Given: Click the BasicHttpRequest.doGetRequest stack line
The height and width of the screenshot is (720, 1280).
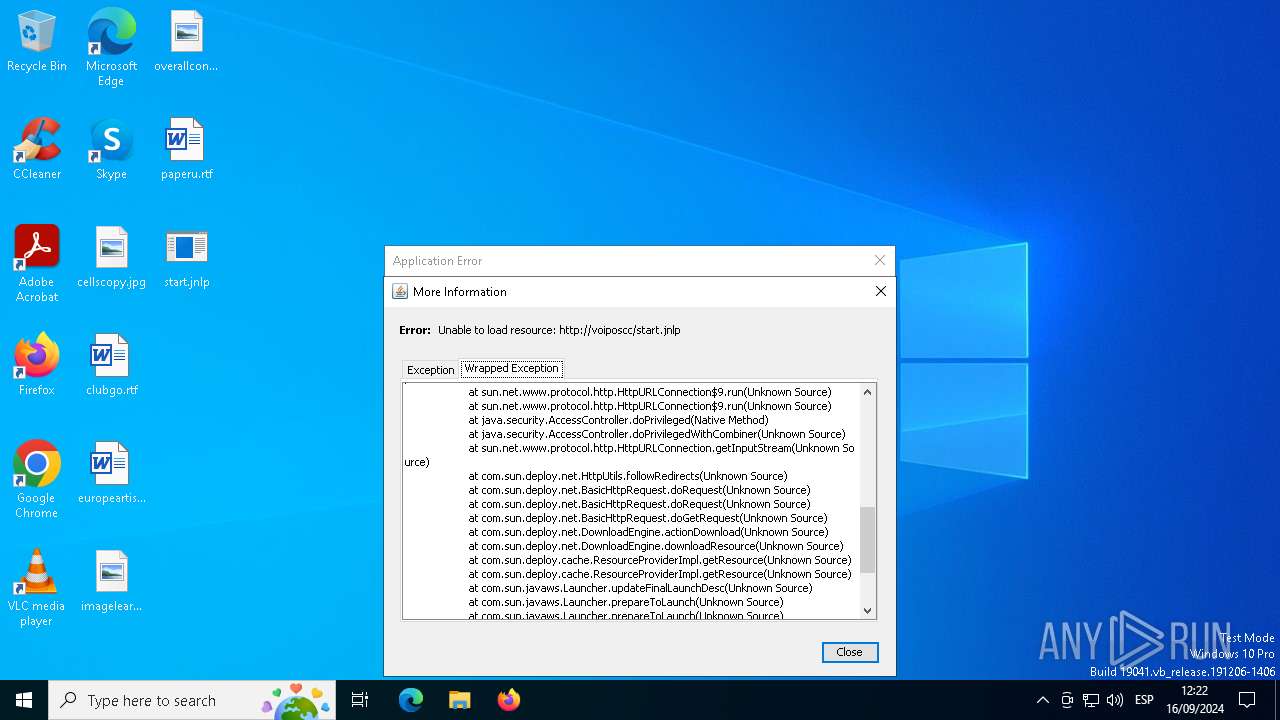Looking at the screenshot, I should coord(648,518).
